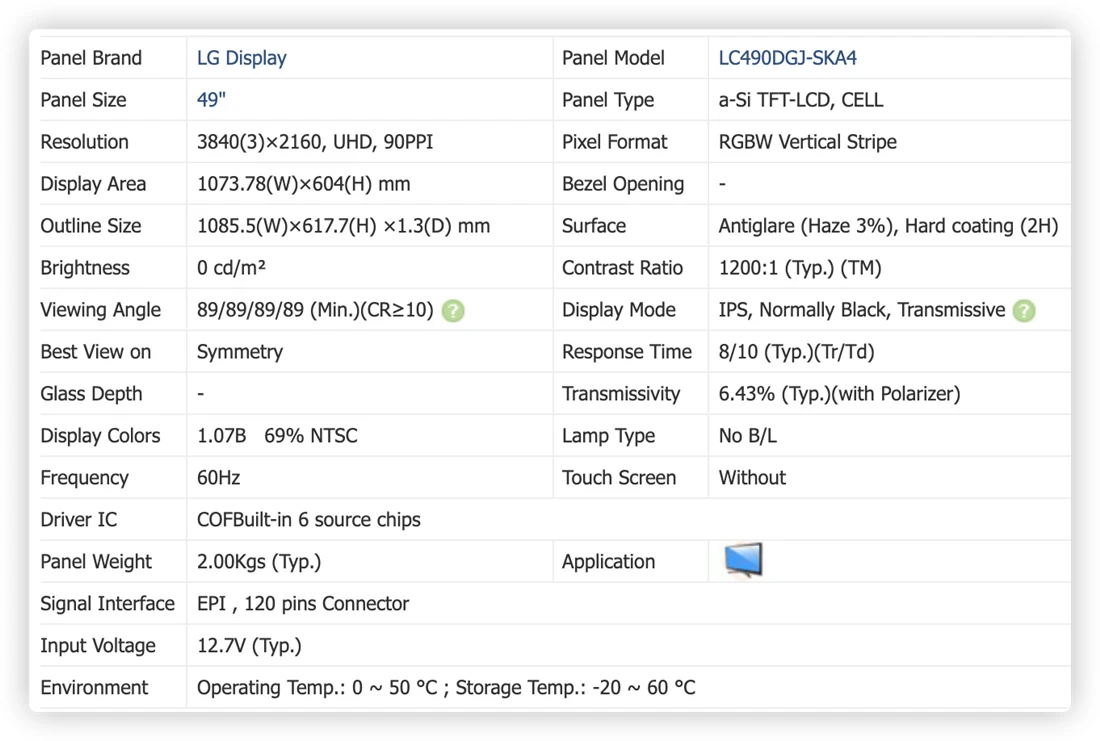Click the "6.43% (Typ.)(with Polarizer)" transmissivity value

tap(839, 394)
